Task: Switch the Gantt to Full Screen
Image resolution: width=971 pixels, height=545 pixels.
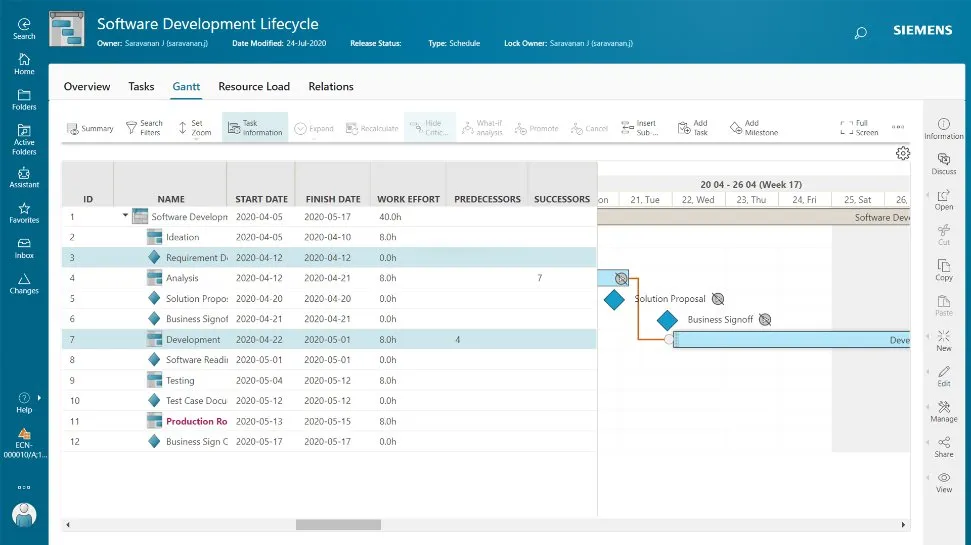Action: click(859, 128)
